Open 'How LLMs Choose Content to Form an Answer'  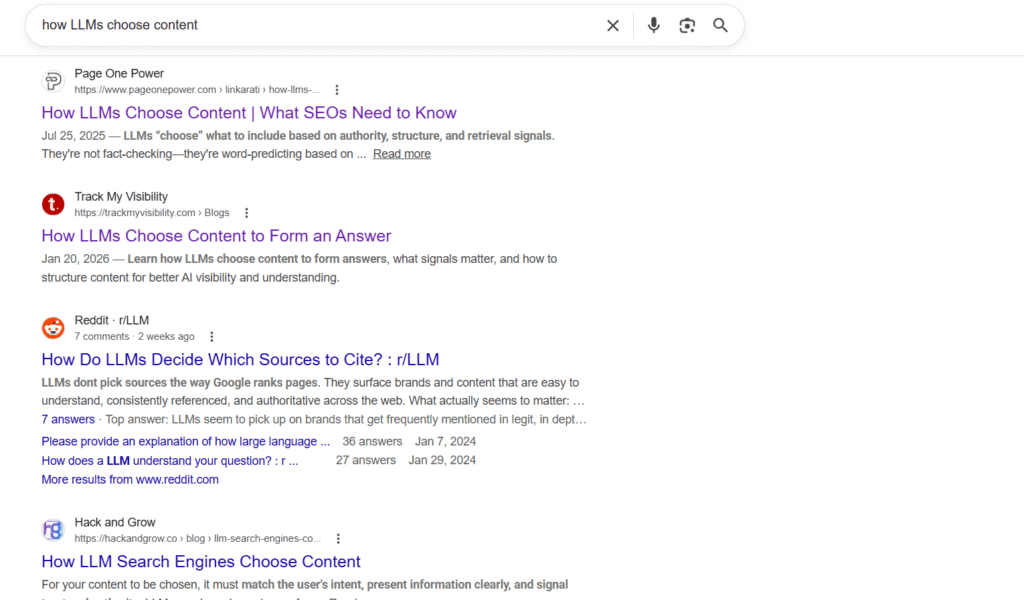pyautogui.click(x=216, y=235)
